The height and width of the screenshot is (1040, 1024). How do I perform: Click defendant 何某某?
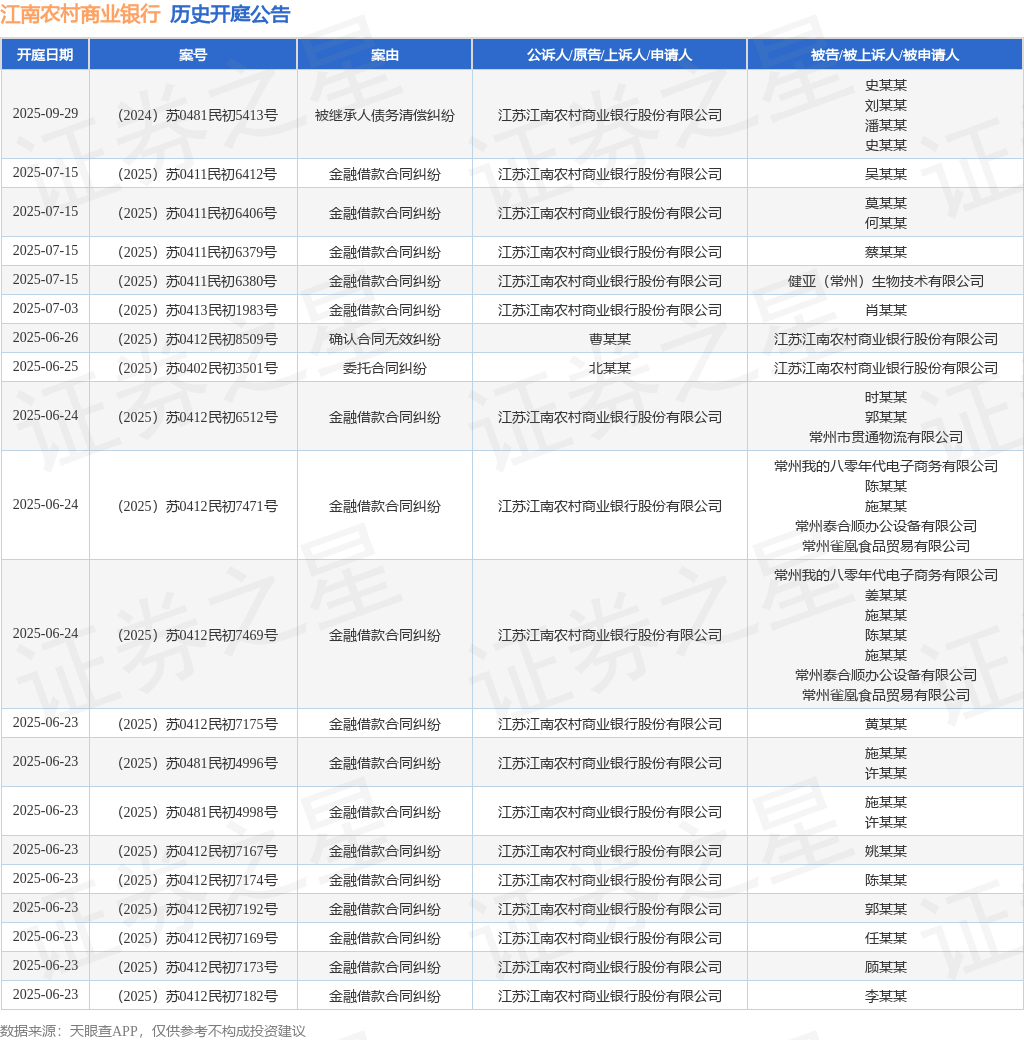coord(885,224)
